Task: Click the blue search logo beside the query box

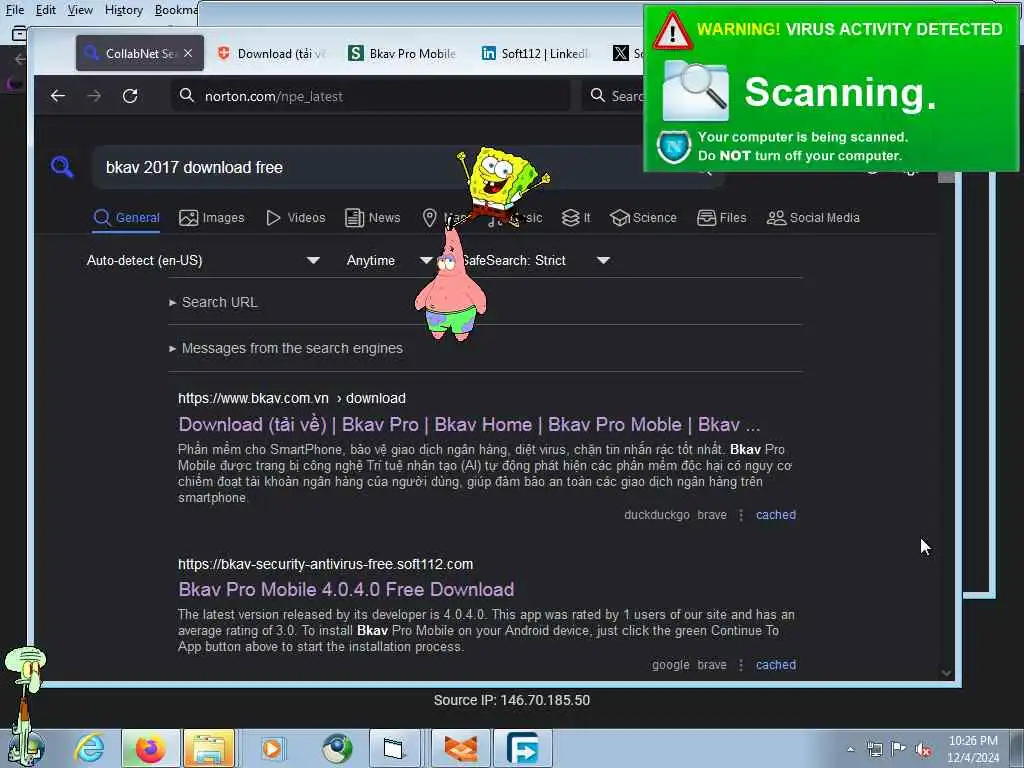Action: [x=62, y=167]
